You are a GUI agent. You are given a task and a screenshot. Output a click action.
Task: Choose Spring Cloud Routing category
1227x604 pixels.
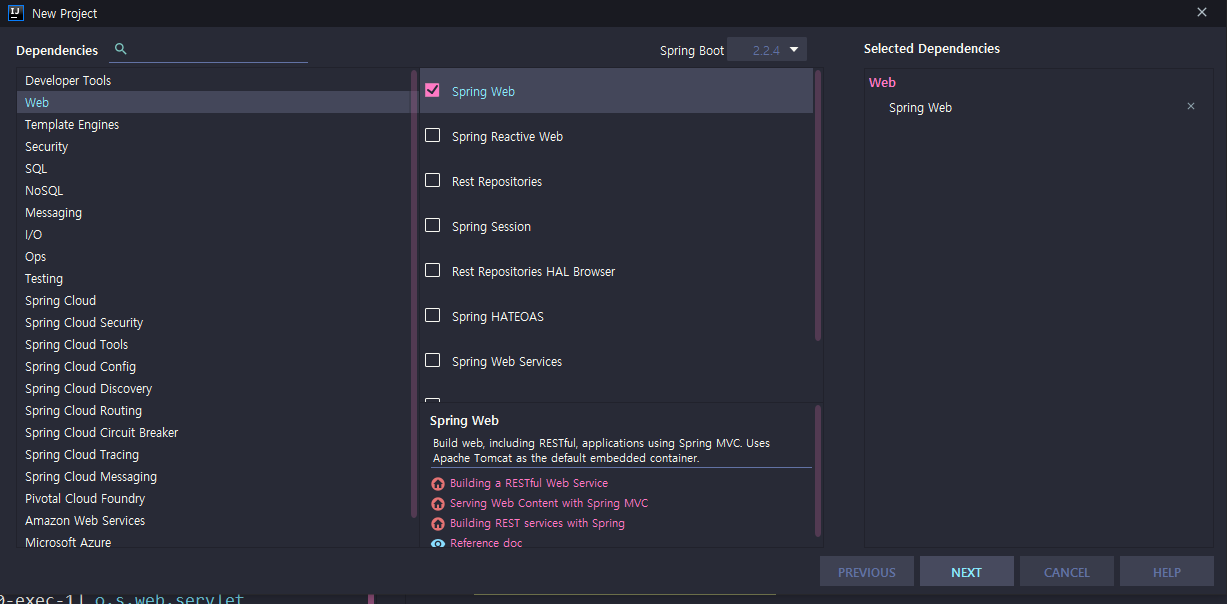coord(213,410)
